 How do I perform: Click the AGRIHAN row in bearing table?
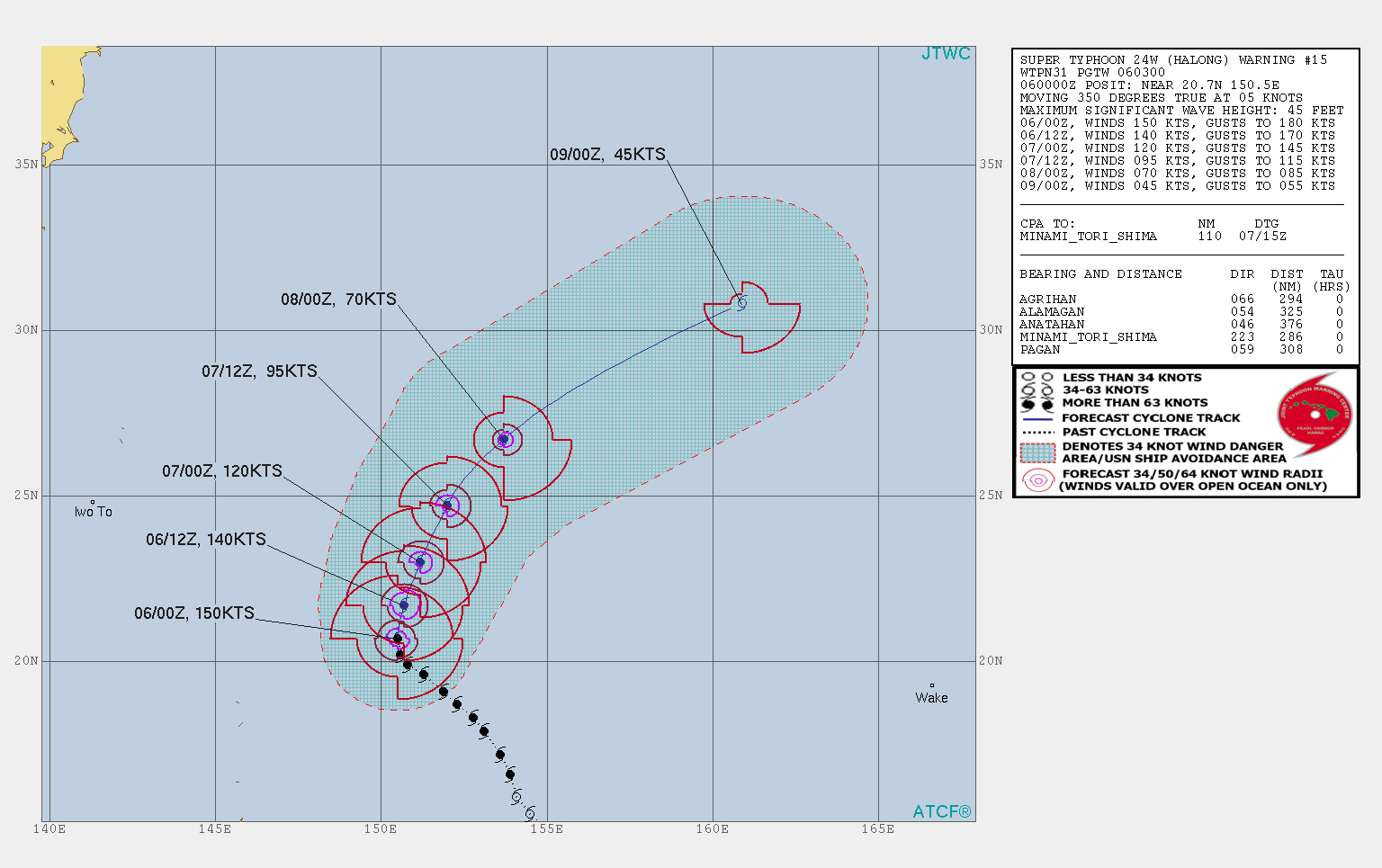[1181, 300]
